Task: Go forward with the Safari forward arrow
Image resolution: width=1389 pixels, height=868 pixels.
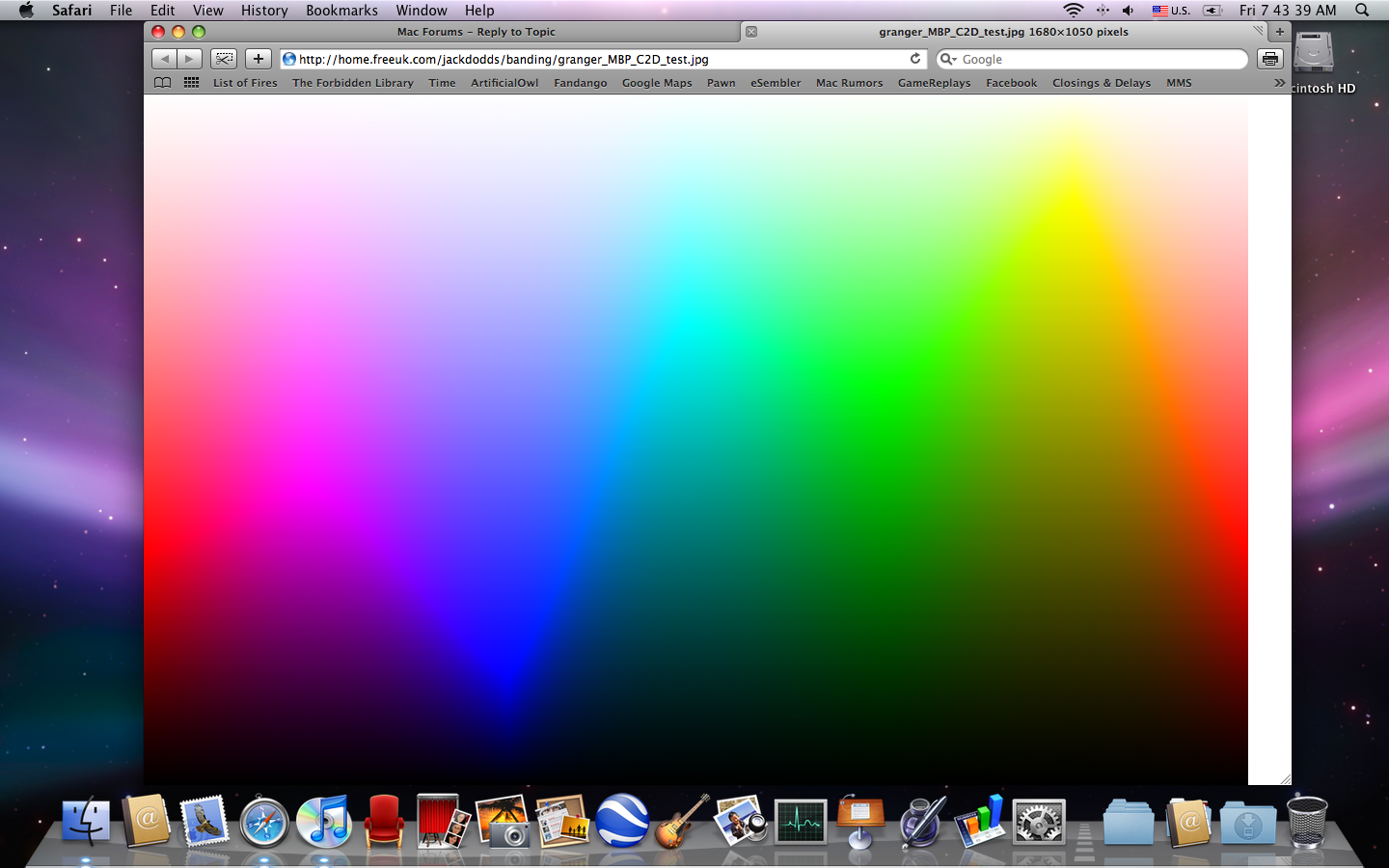Action: pos(190,59)
